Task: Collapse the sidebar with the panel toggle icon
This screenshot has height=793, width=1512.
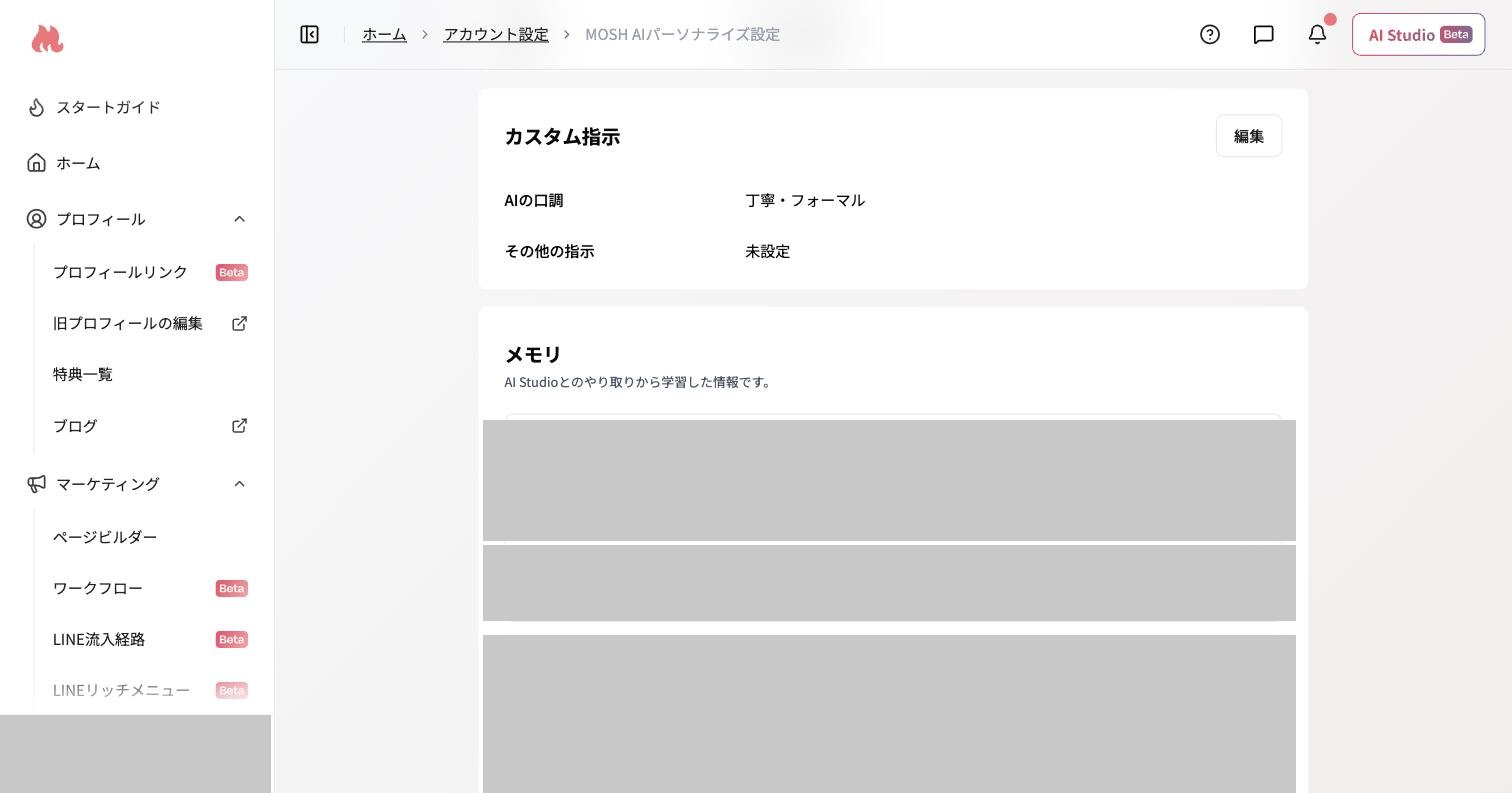Action: click(310, 35)
